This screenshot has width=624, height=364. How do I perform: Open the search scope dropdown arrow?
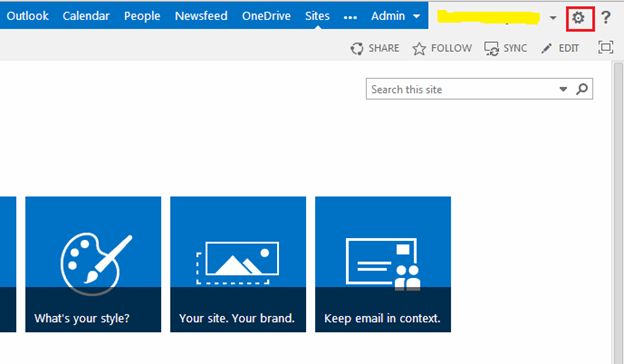point(563,89)
